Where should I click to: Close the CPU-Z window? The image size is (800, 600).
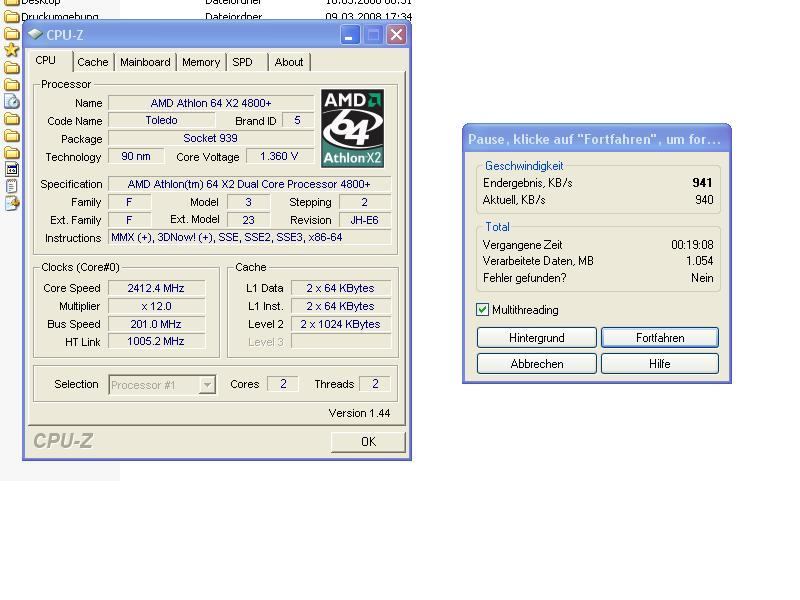point(396,35)
